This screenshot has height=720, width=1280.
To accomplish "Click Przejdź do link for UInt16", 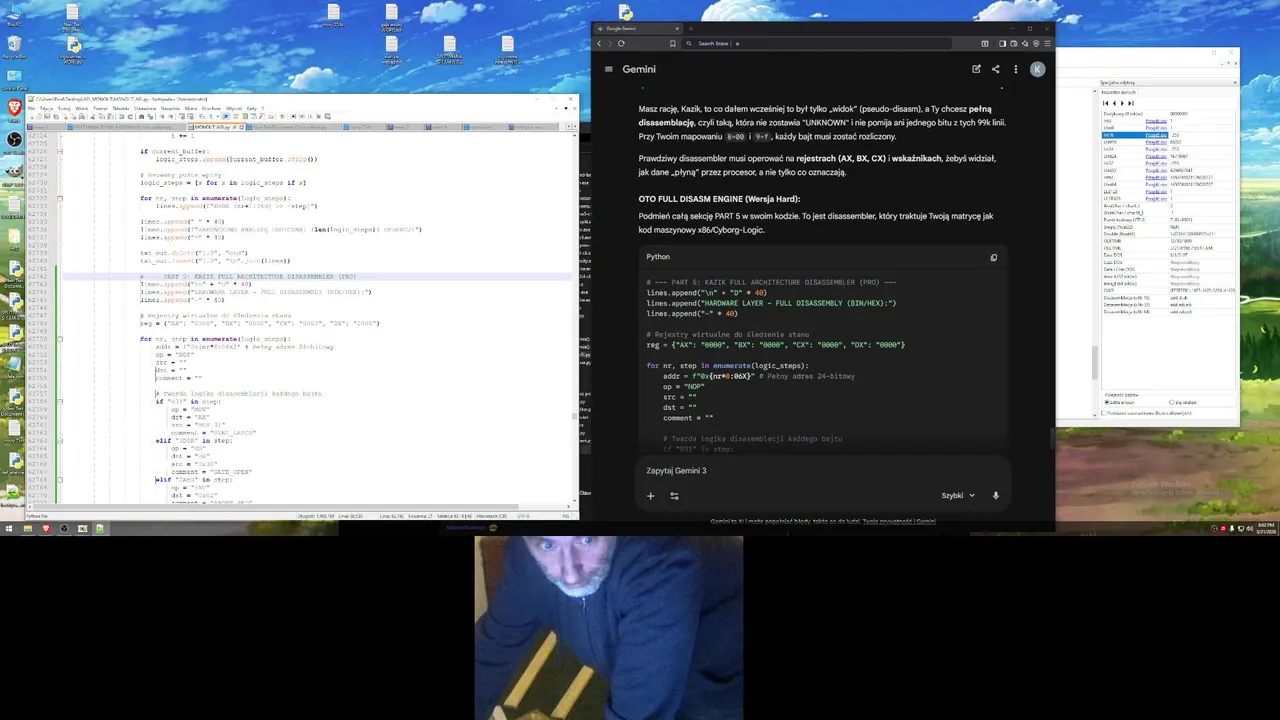I will pos(1156,142).
